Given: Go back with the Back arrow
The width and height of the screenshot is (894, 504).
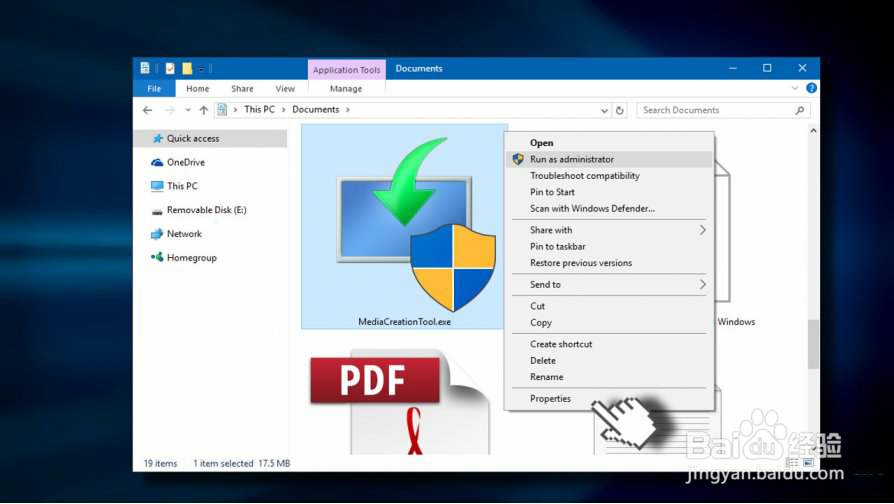Looking at the screenshot, I should pos(148,110).
